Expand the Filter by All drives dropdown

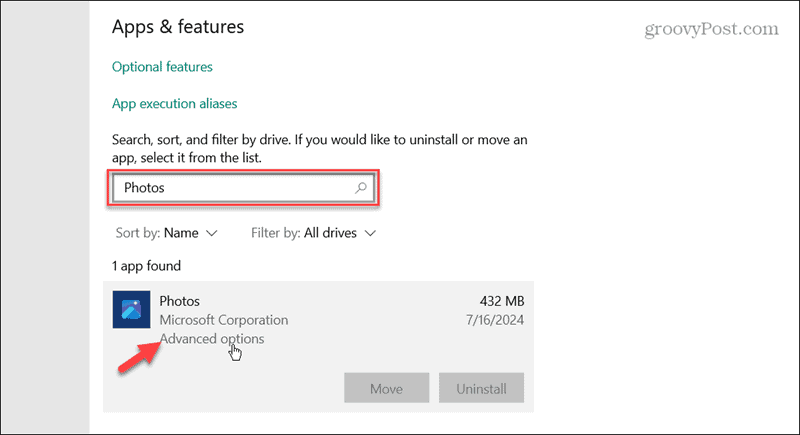tap(314, 233)
